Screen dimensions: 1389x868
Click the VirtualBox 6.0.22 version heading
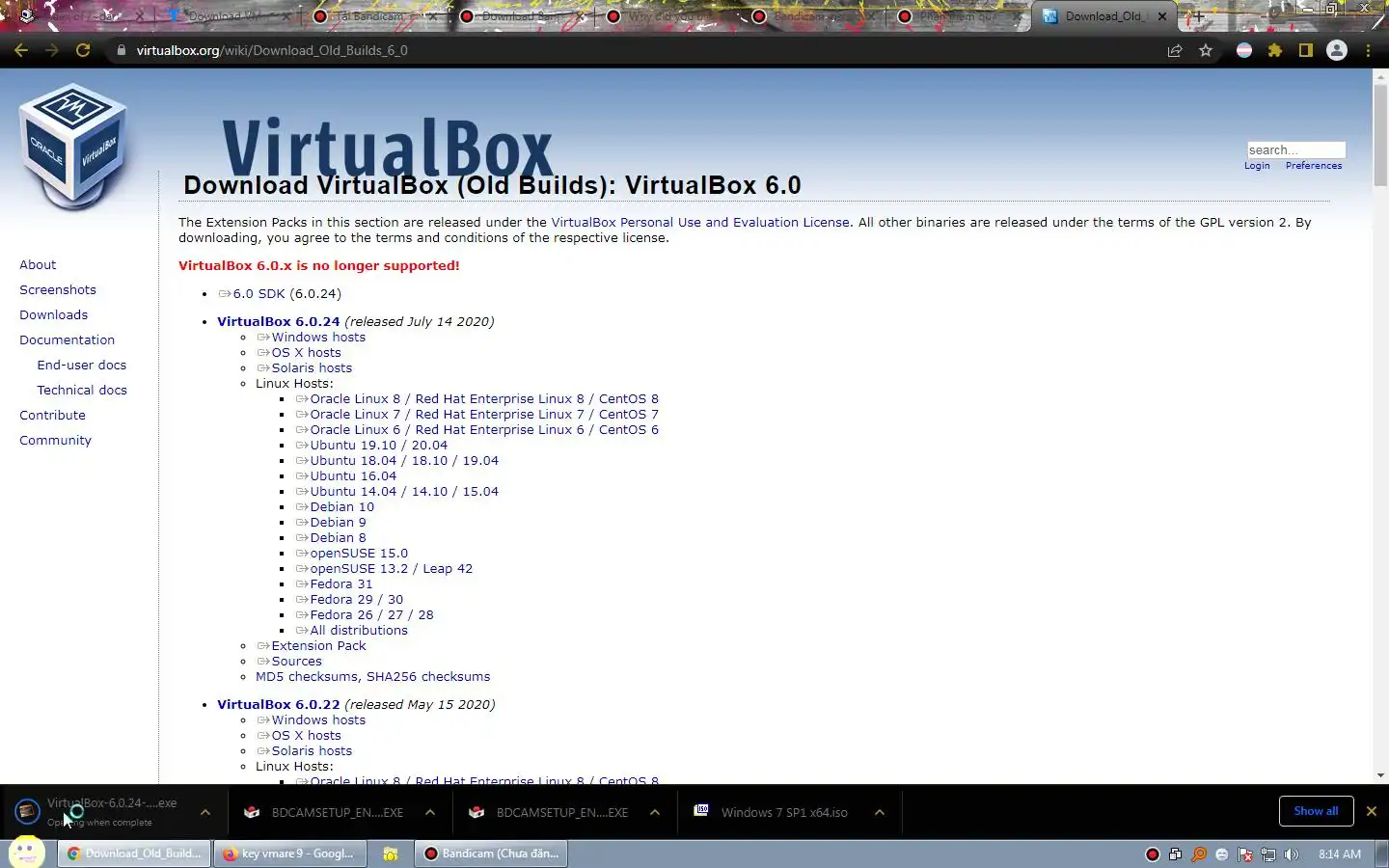point(279,704)
